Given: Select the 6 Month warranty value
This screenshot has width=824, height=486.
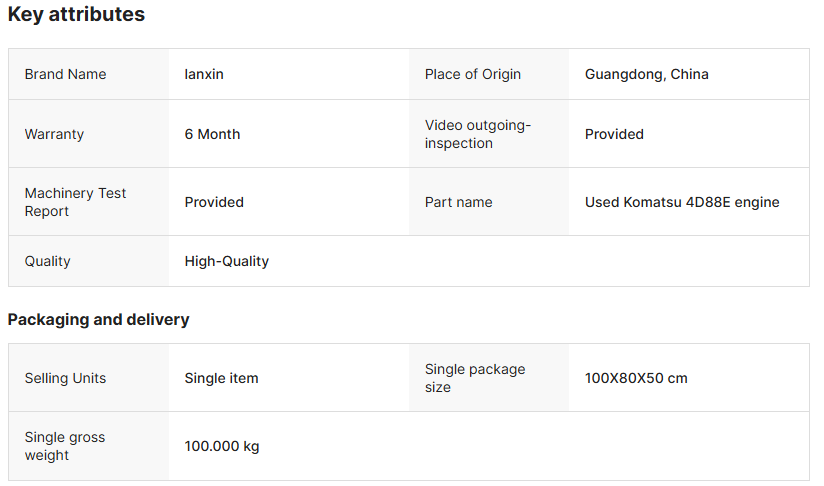Looking at the screenshot, I should point(212,134).
